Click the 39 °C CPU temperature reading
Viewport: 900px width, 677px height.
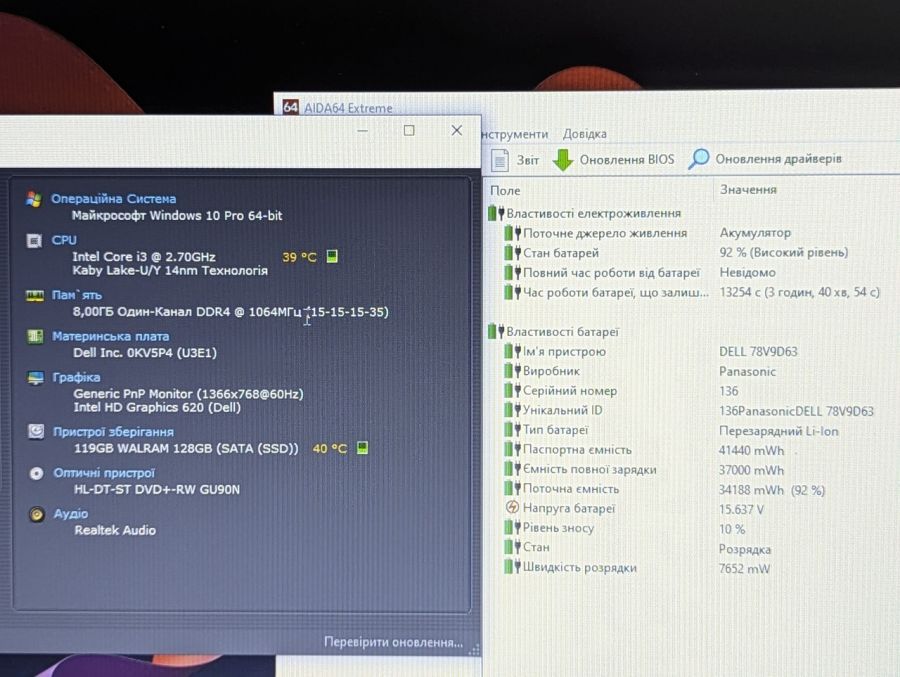pos(299,257)
